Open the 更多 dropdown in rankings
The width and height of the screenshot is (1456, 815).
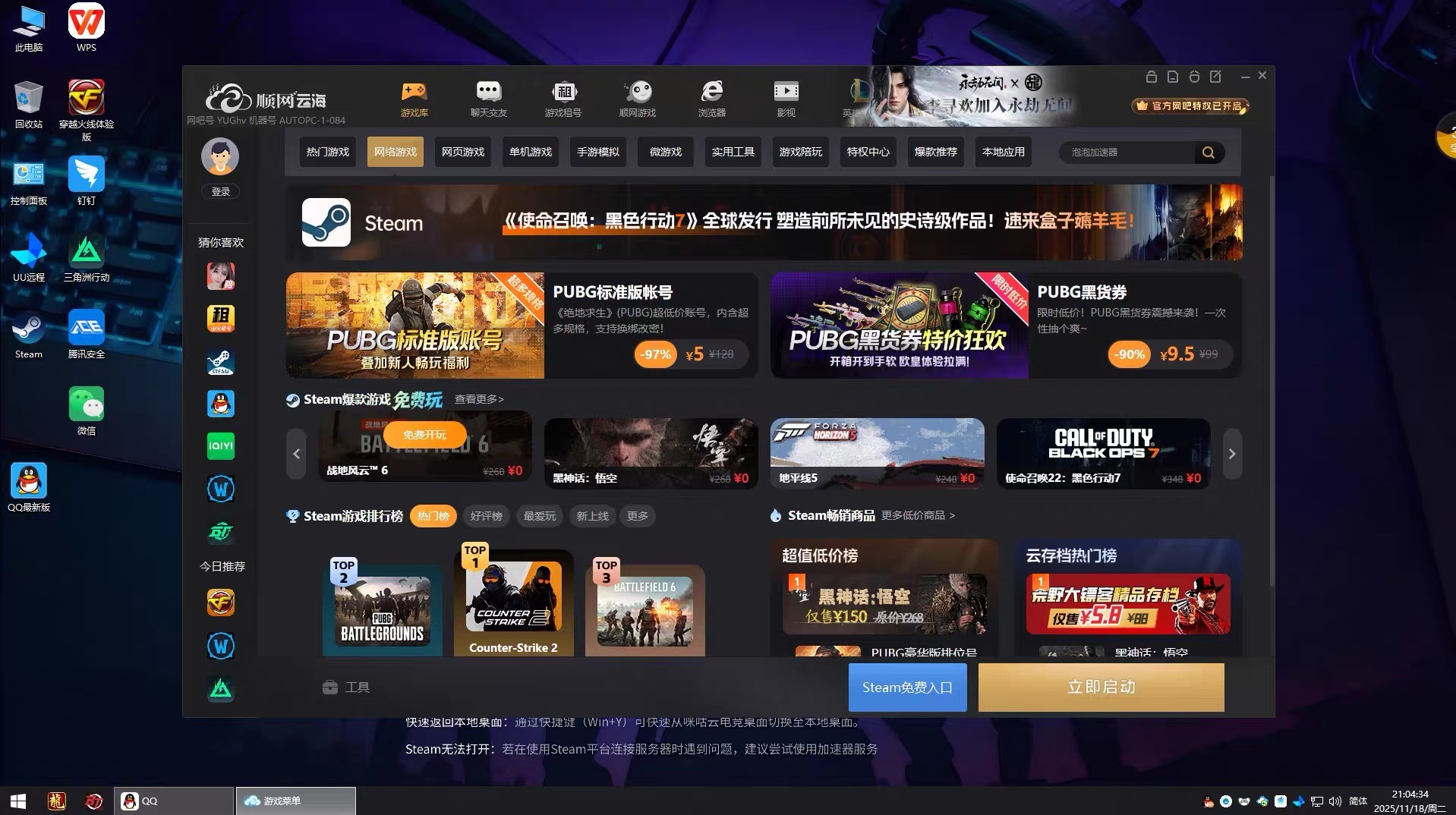pyautogui.click(x=637, y=516)
